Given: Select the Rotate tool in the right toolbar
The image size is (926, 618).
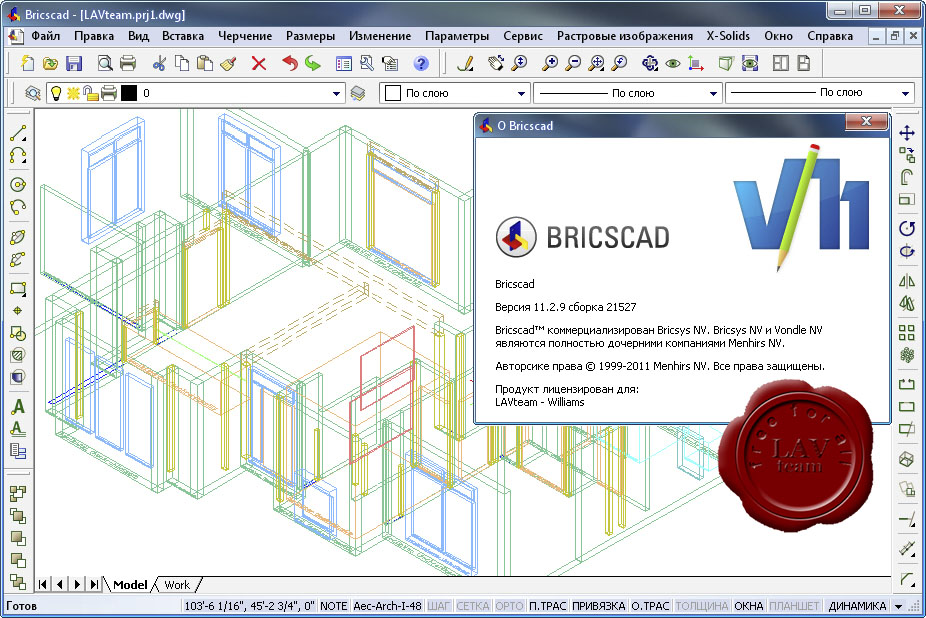Looking at the screenshot, I should (907, 229).
